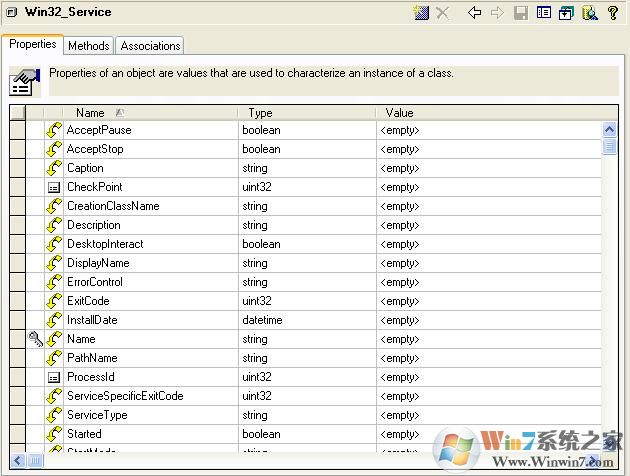The width and height of the screenshot is (630, 476).
Task: Select the Properties tab
Action: click(x=32, y=45)
